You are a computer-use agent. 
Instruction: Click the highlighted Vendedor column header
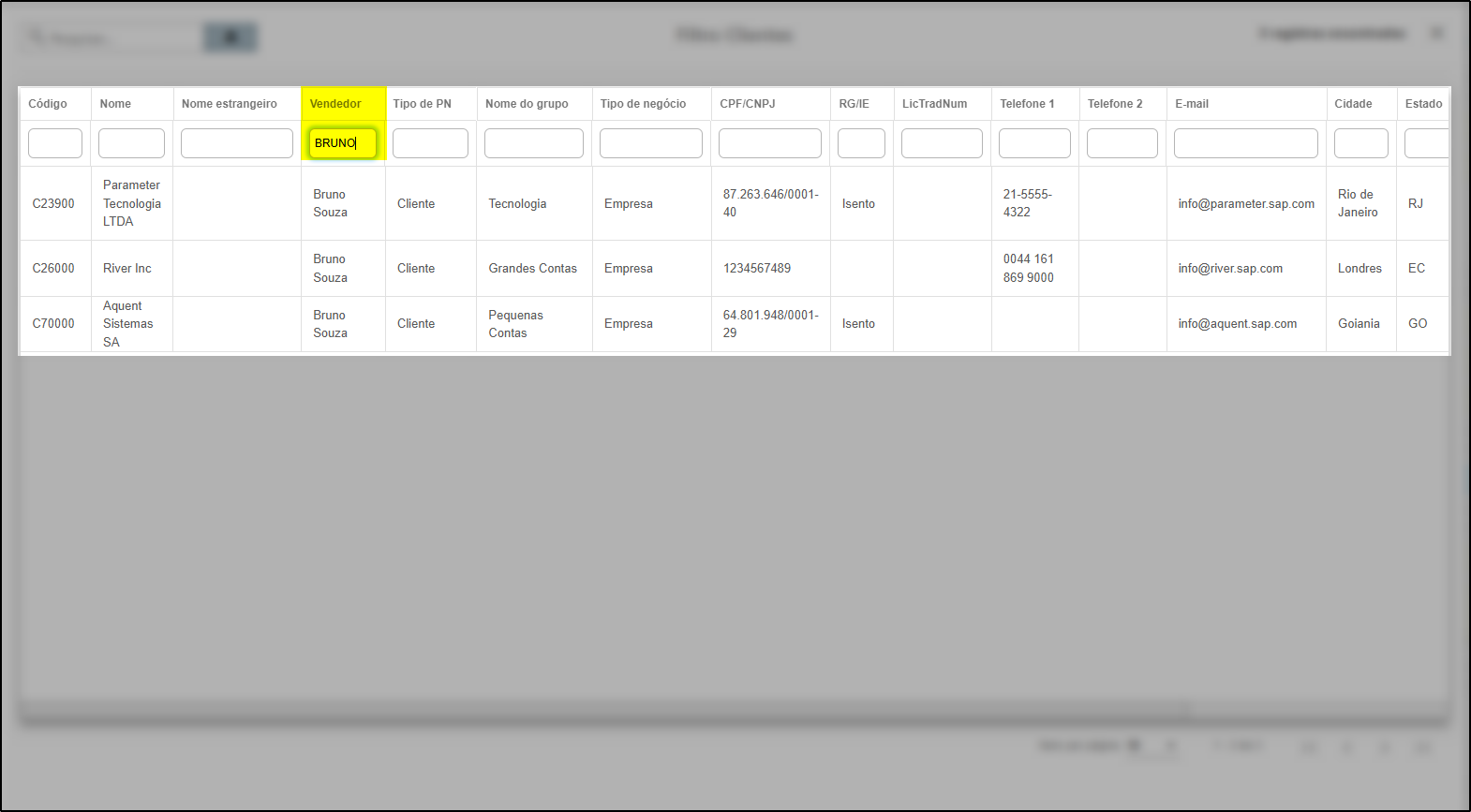point(335,104)
